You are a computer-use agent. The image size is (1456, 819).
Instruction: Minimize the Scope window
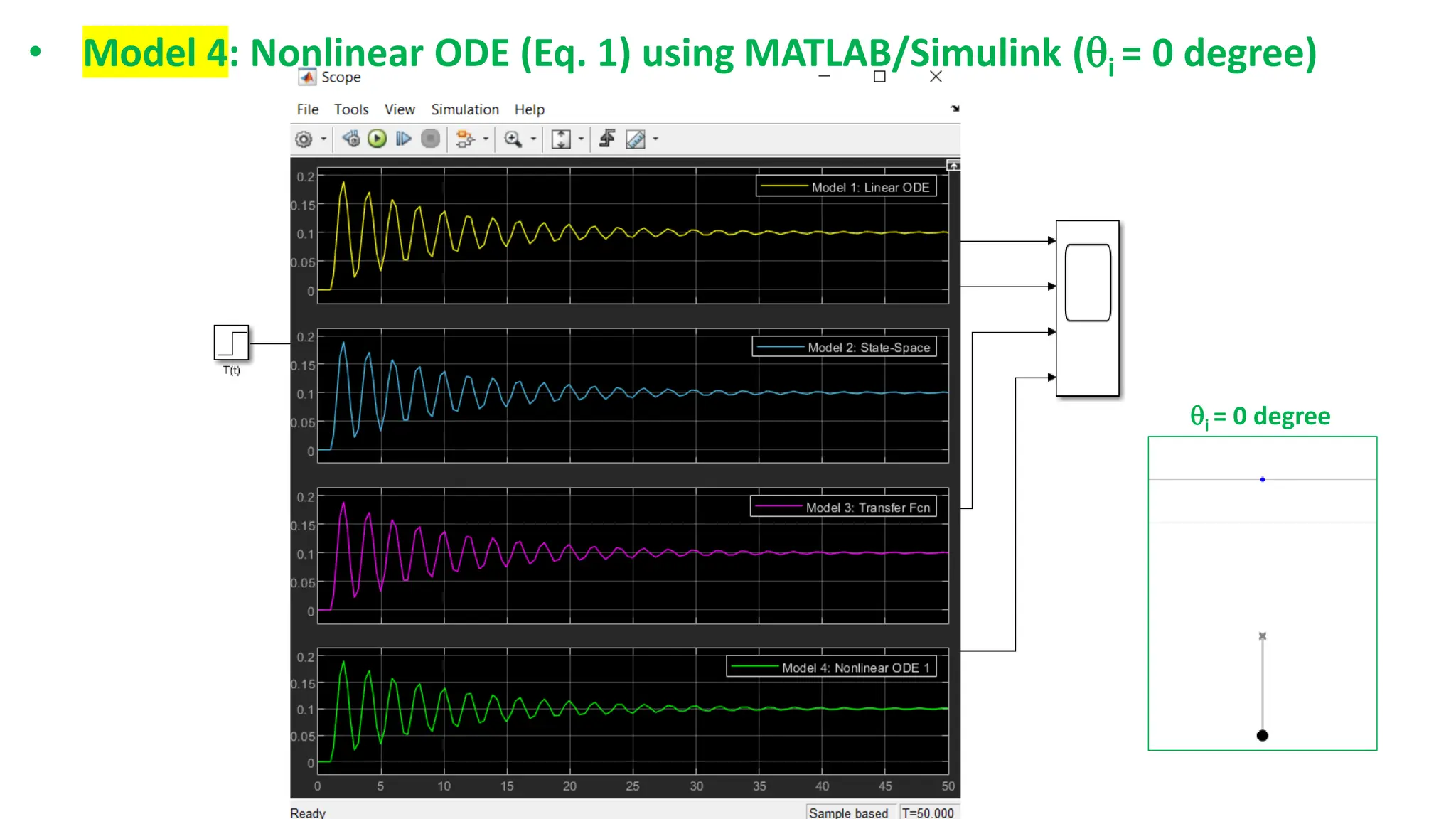(825, 76)
